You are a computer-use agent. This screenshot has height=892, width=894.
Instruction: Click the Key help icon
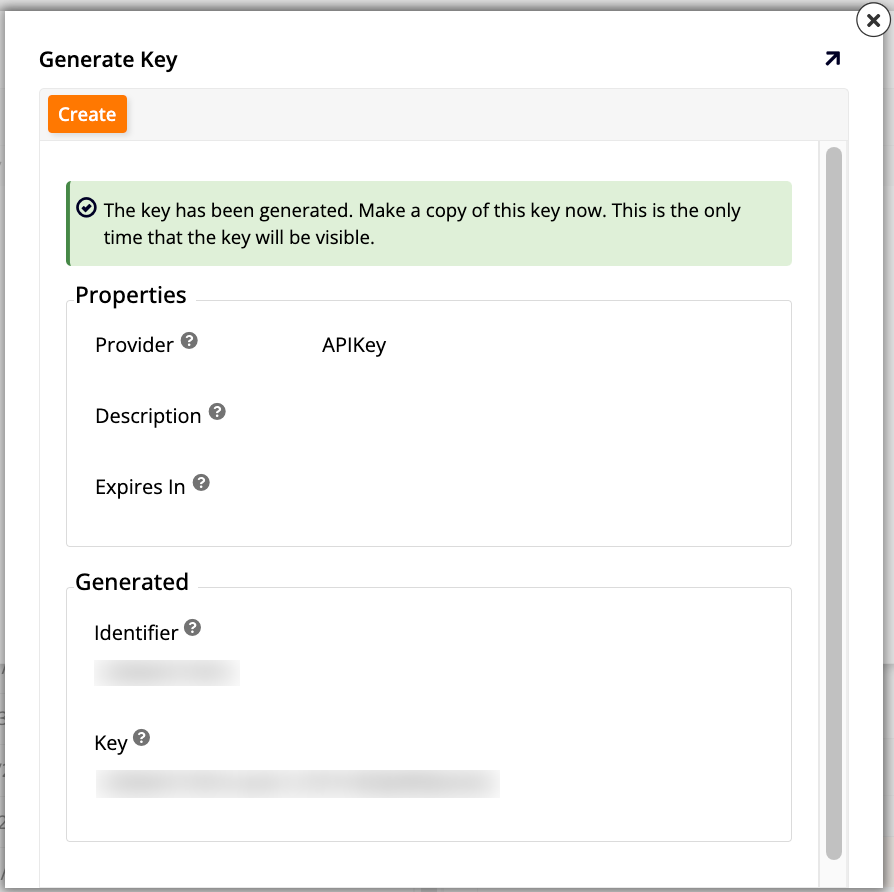141,738
